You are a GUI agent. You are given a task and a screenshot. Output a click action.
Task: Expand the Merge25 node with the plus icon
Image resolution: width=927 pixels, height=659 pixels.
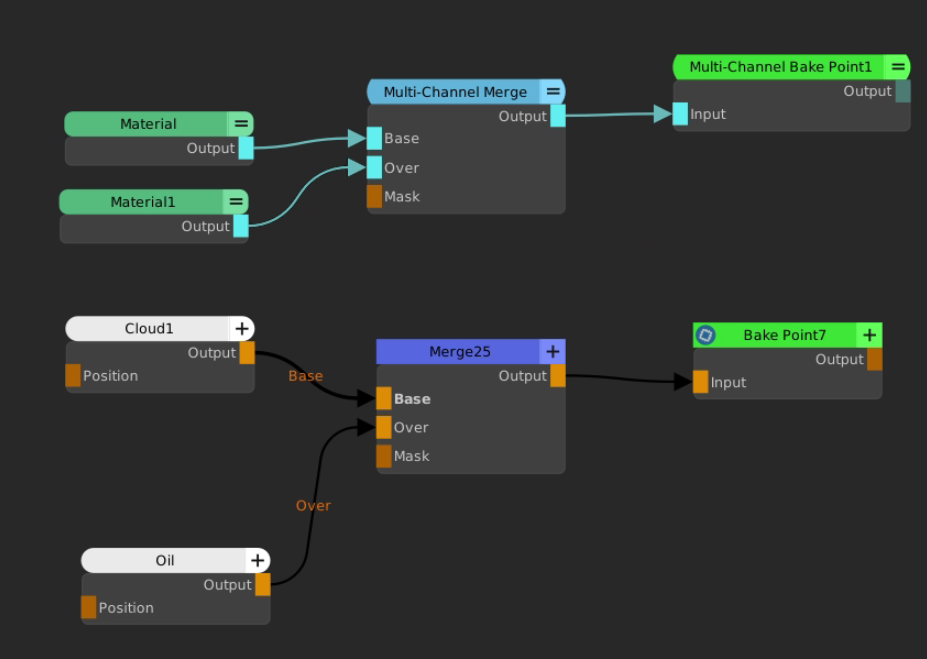pyautogui.click(x=552, y=352)
